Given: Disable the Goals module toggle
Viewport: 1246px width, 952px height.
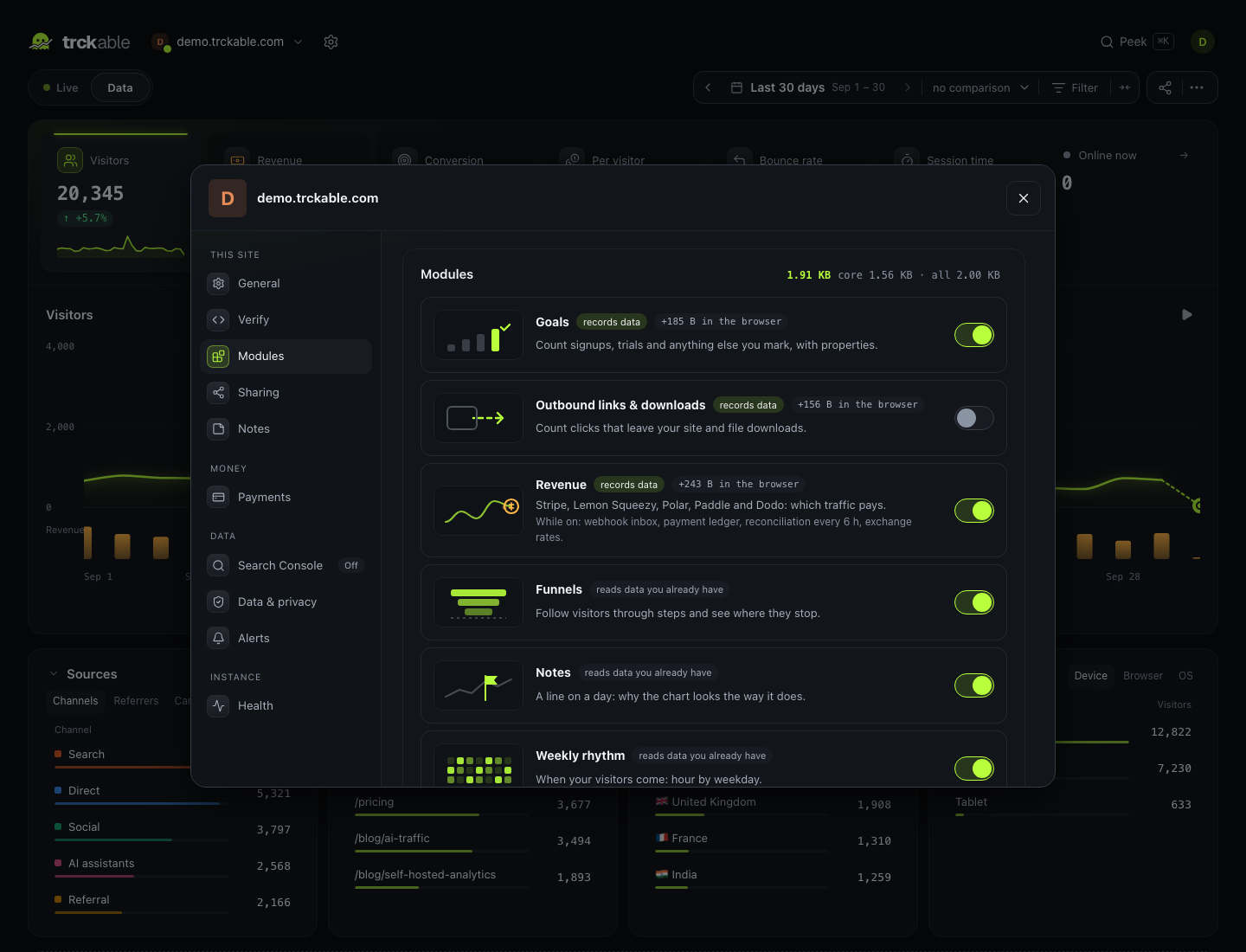Looking at the screenshot, I should tap(974, 335).
